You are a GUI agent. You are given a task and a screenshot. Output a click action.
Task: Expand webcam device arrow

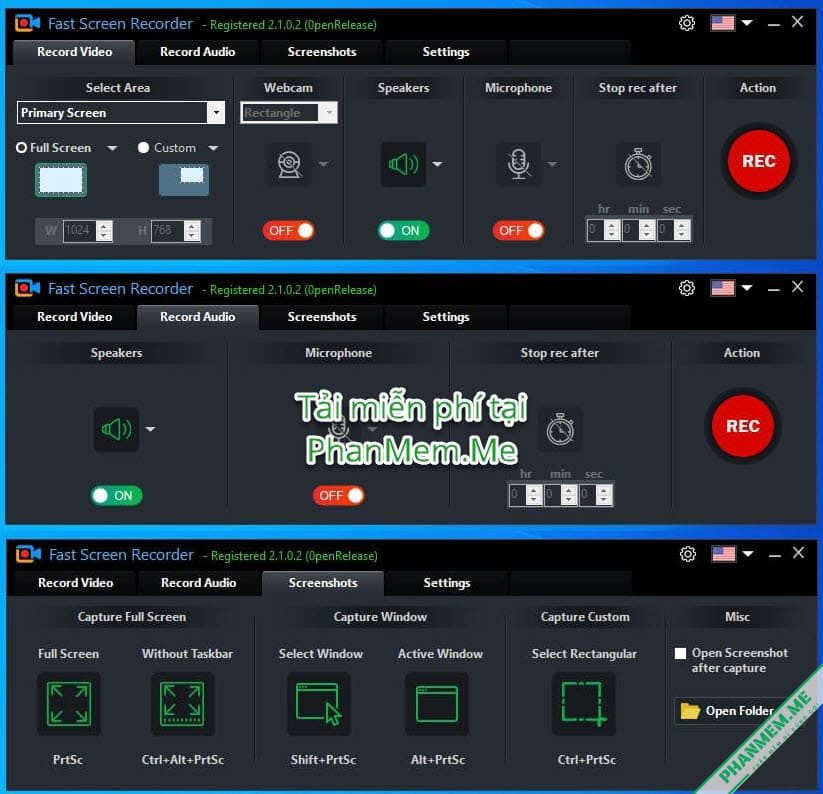[x=324, y=164]
